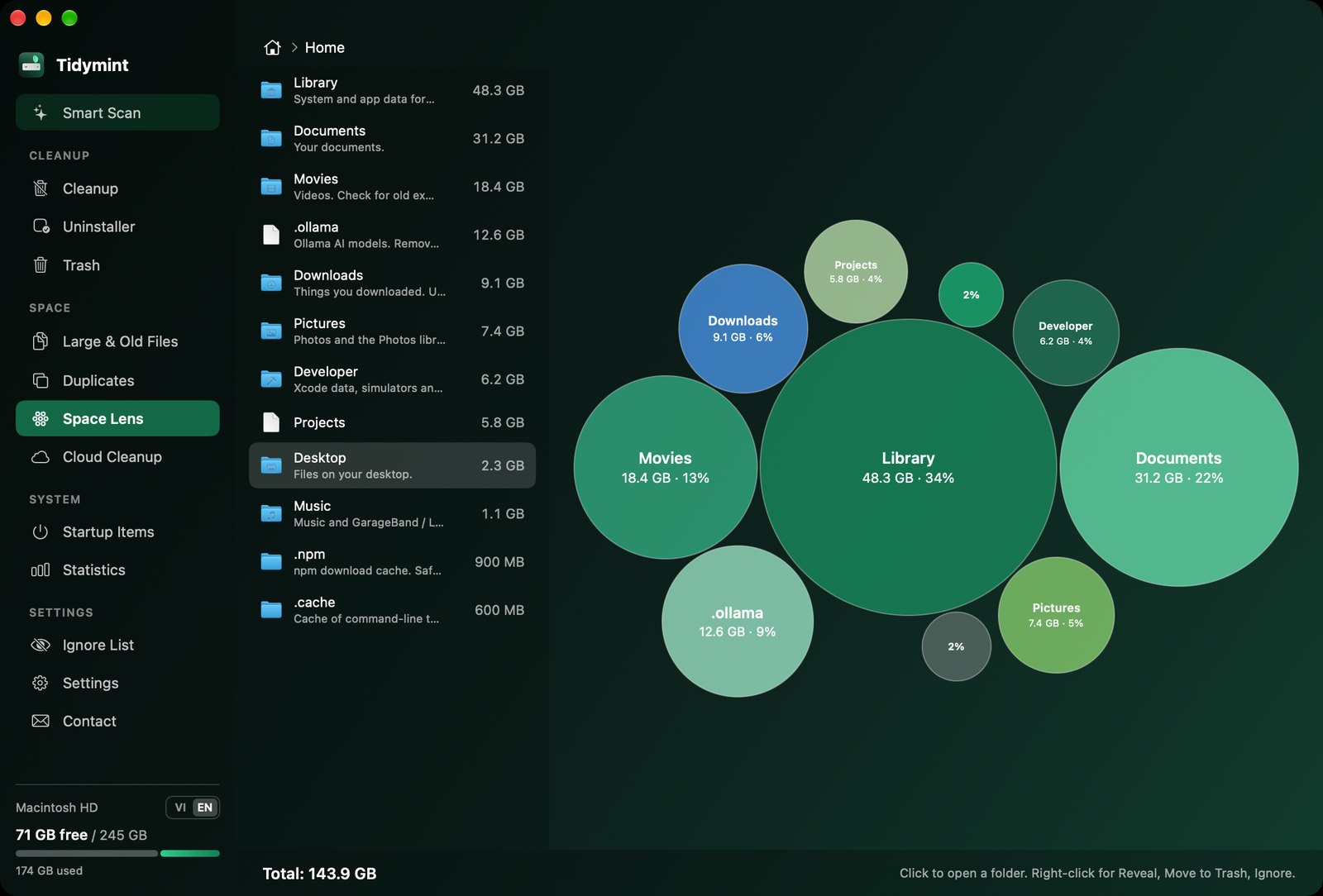Switch language to VI
The width and height of the screenshot is (1323, 896).
(x=180, y=808)
